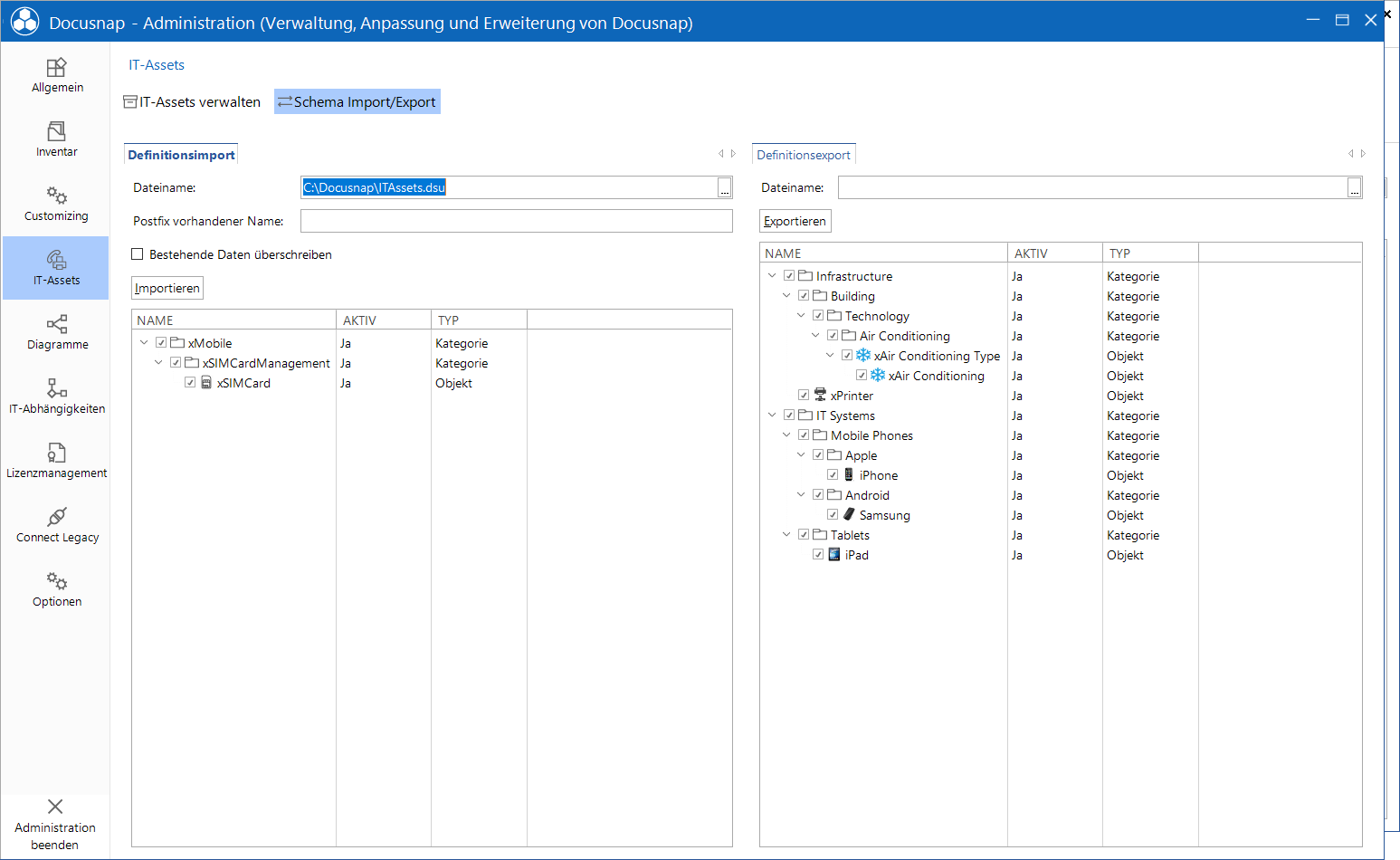1400x860 pixels.
Task: Collapse the Infrastructure tree node
Action: tap(772, 276)
